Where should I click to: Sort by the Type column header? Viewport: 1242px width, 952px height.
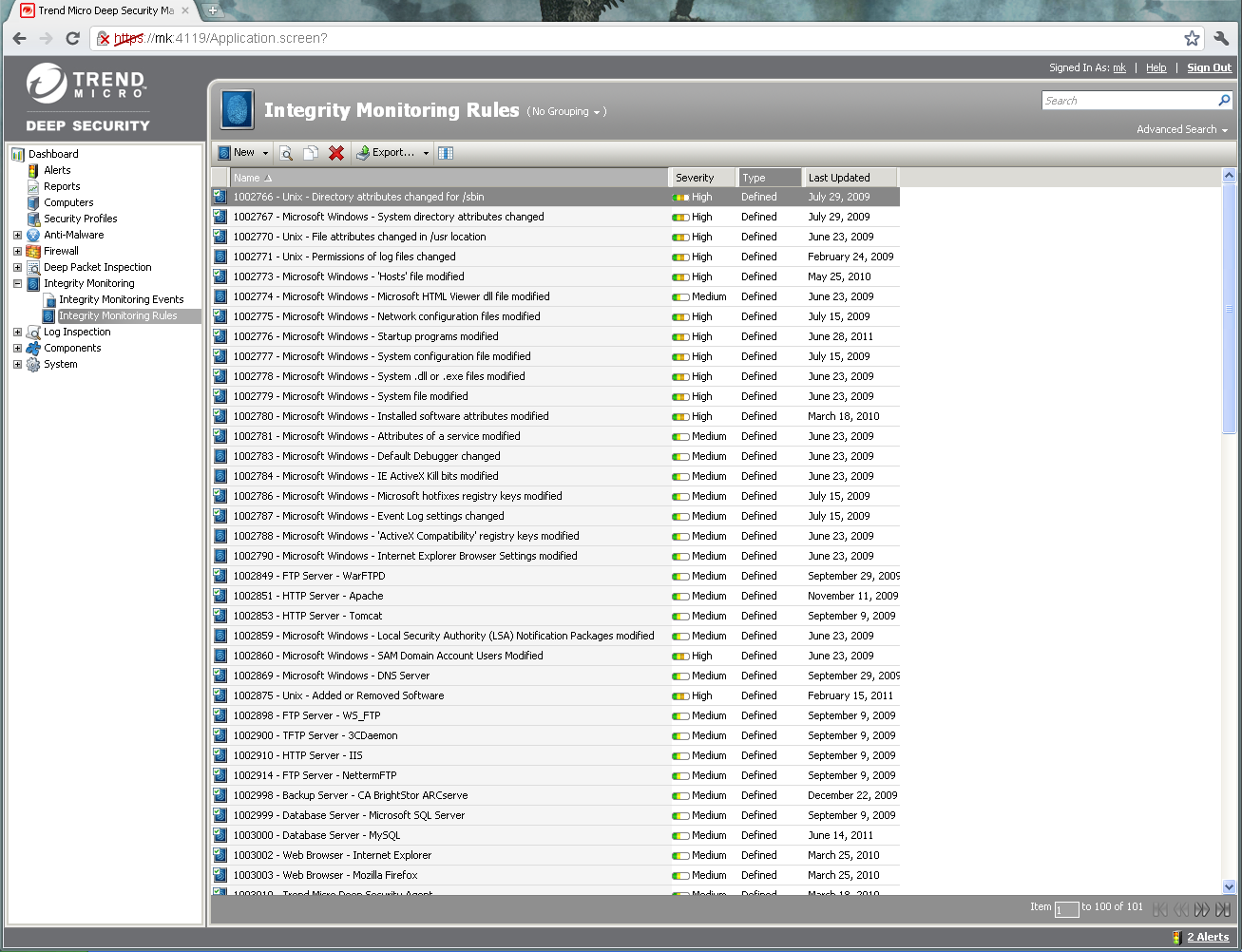coord(771,178)
